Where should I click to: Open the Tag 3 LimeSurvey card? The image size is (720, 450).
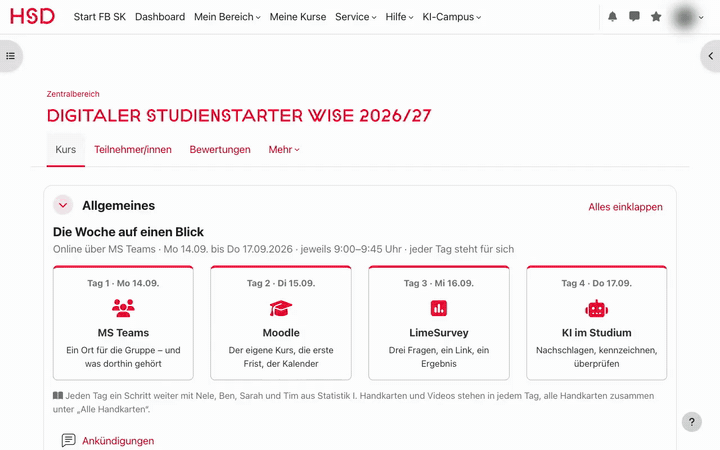[439, 323]
